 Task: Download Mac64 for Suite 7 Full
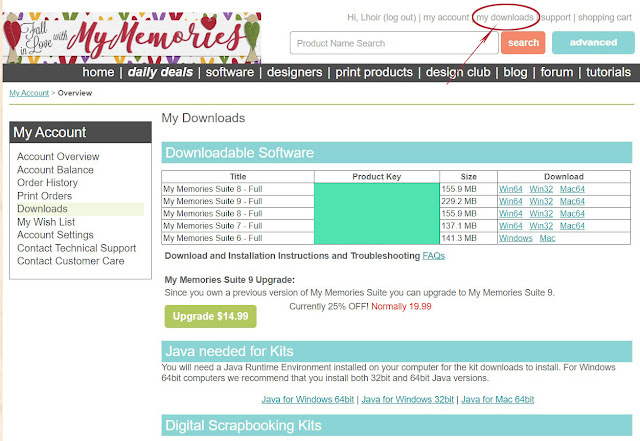point(572,226)
